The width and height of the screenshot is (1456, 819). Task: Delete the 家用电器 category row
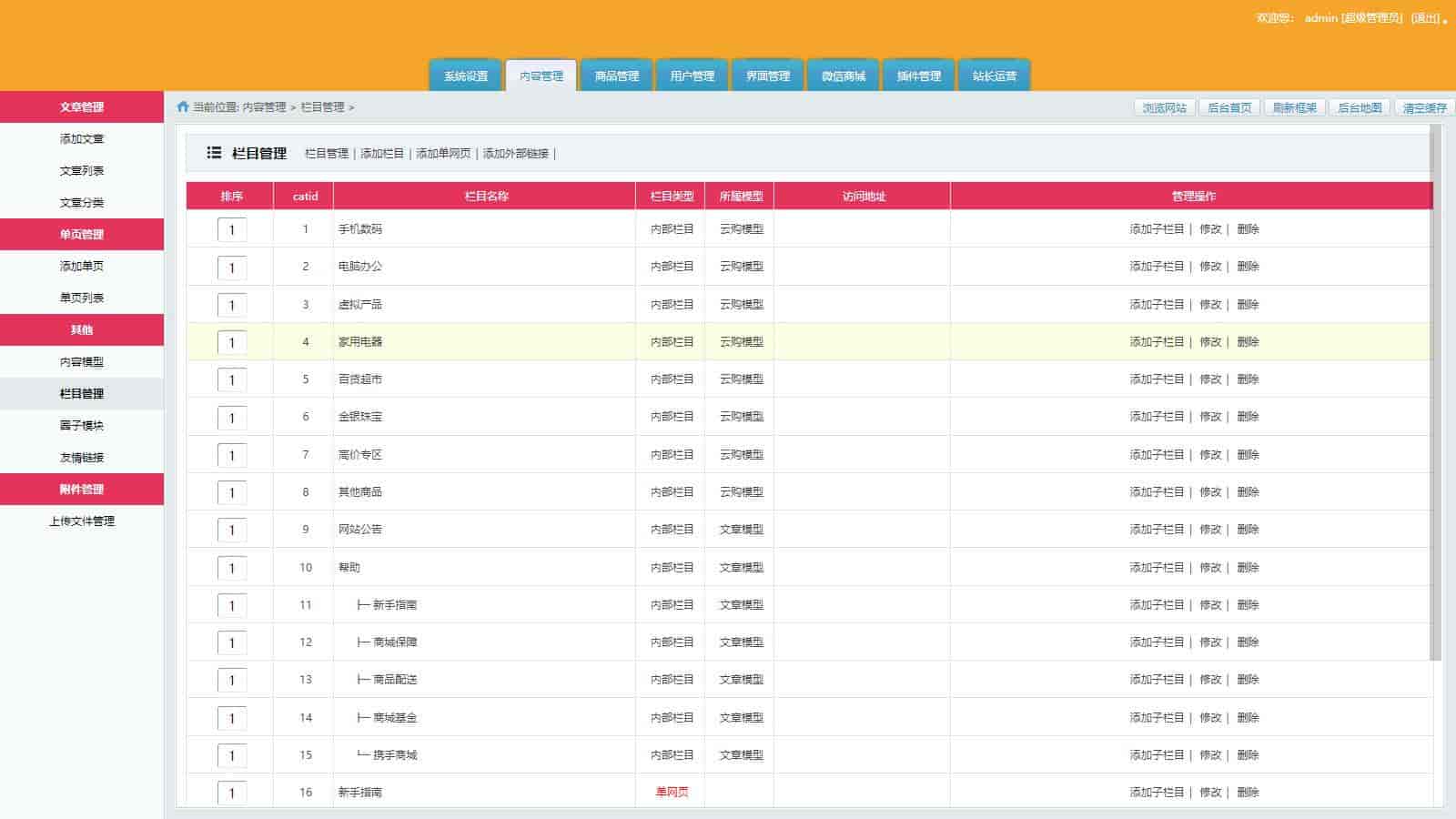click(1248, 342)
